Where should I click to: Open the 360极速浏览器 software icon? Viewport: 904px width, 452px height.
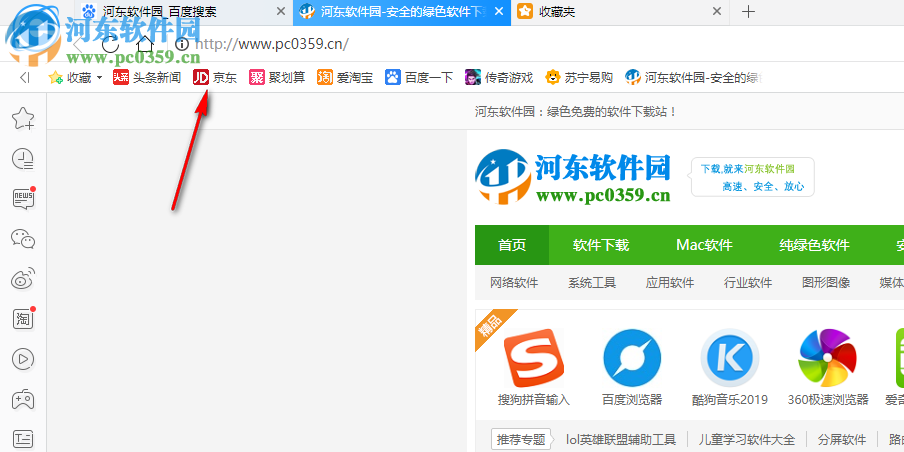tap(827, 358)
